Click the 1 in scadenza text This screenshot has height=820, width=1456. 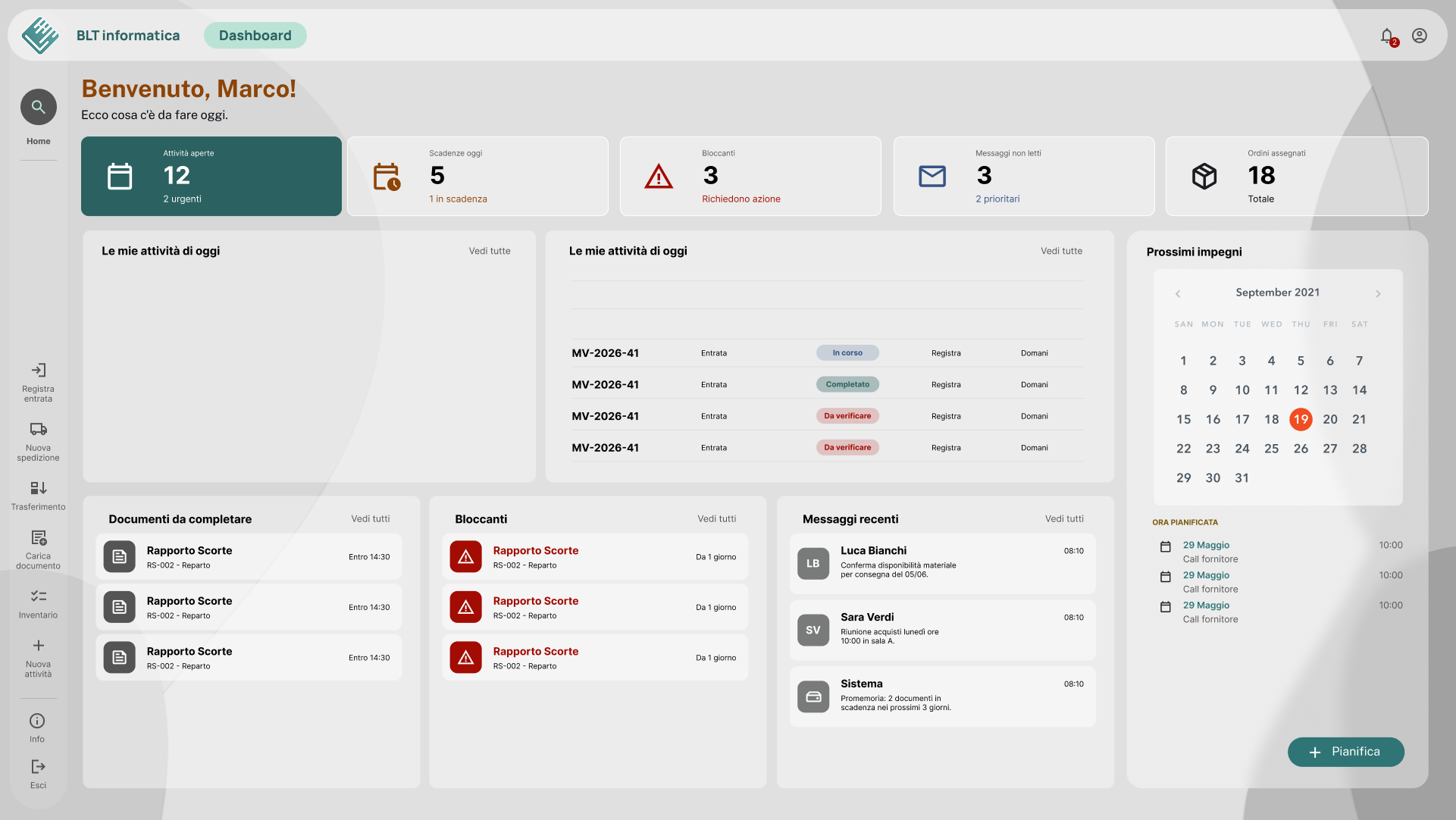point(458,199)
